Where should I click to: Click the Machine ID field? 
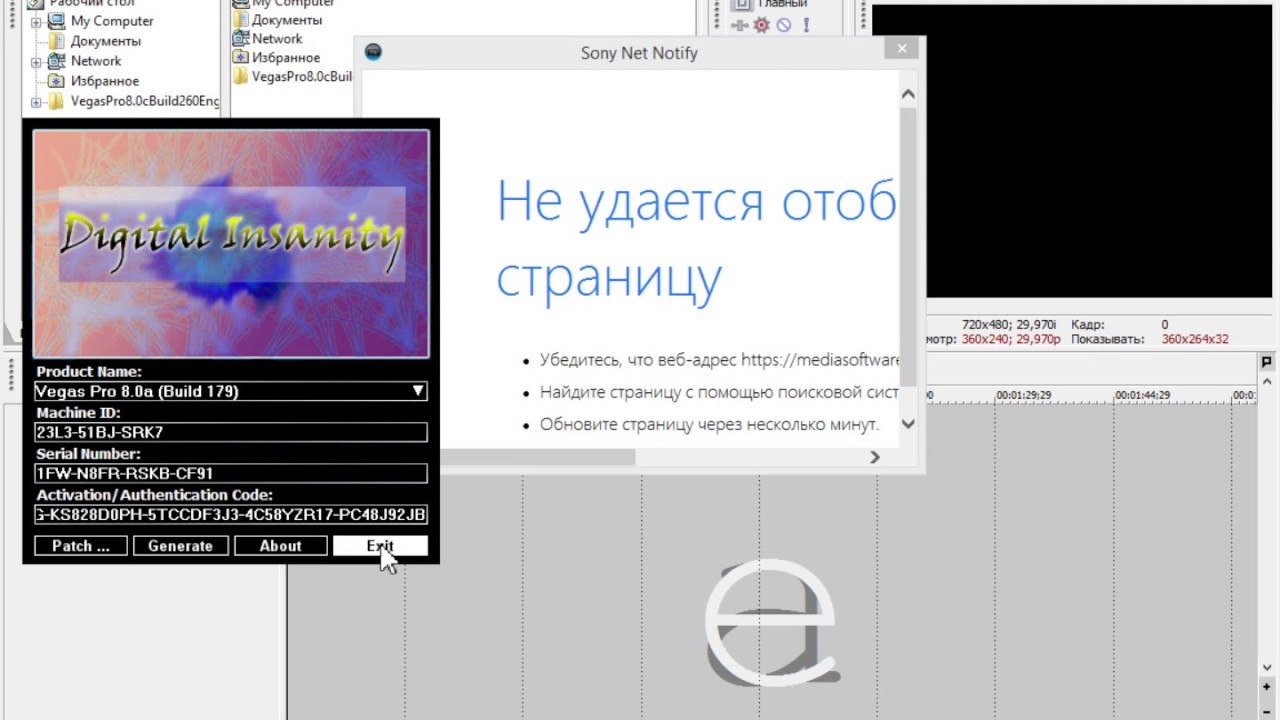click(231, 433)
